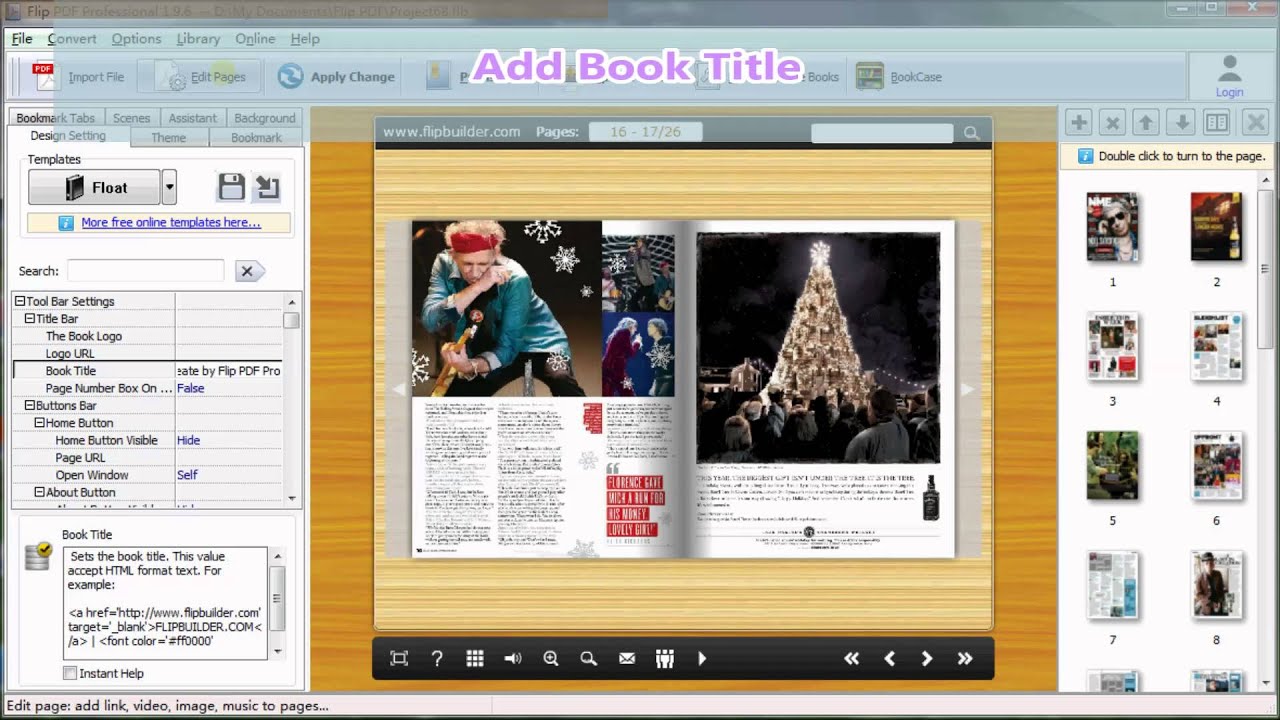Collapse the Tool Bar Settings node
The image size is (1280, 720).
pyautogui.click(x=19, y=301)
